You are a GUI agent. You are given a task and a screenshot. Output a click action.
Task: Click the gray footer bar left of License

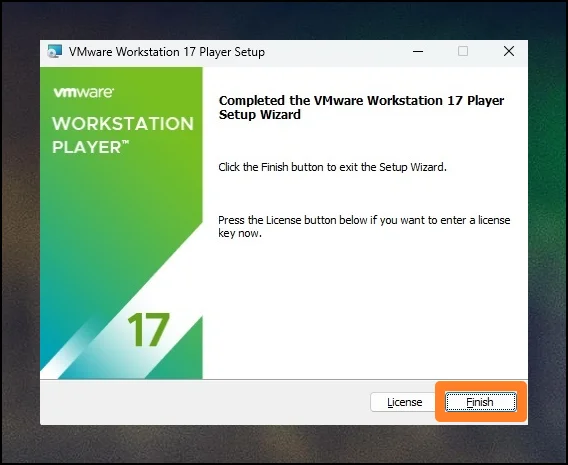(x=205, y=402)
